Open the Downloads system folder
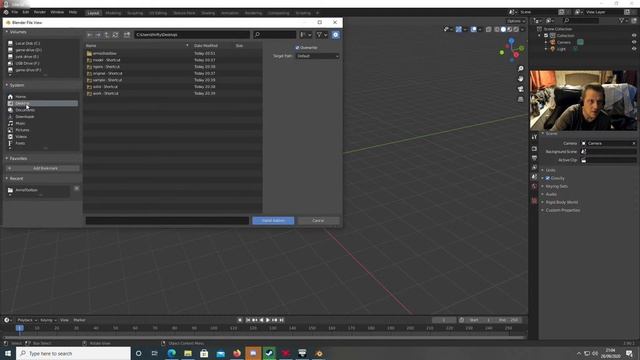 24,117
